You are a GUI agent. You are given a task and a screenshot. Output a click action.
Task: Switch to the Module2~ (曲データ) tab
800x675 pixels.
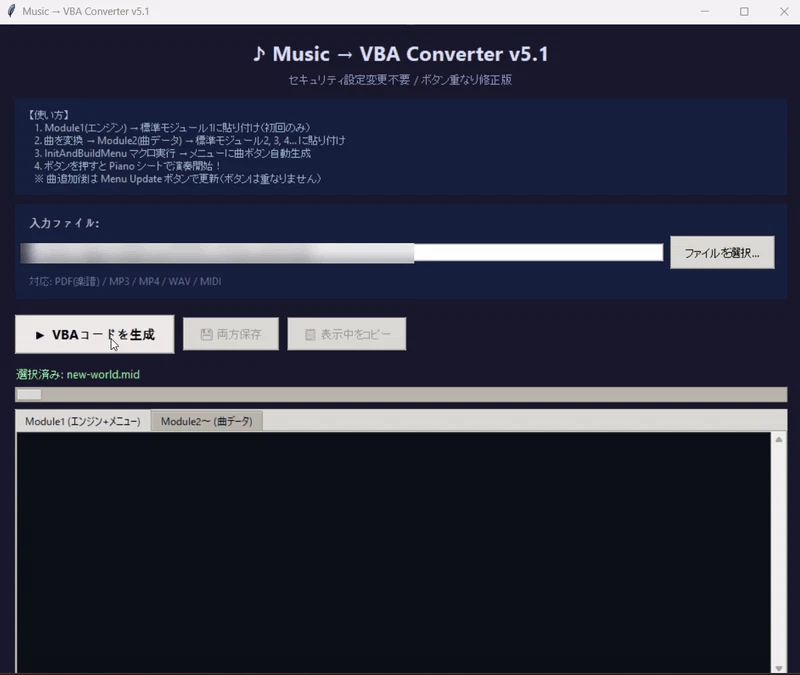[x=207, y=421]
